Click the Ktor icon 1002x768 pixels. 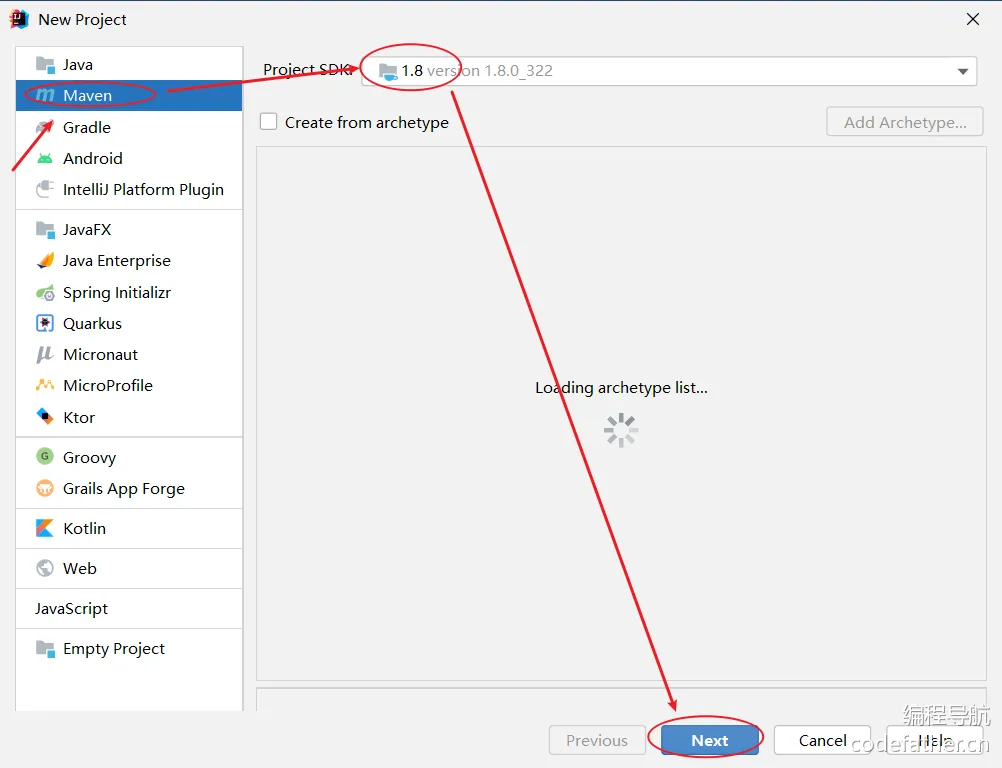coord(45,417)
